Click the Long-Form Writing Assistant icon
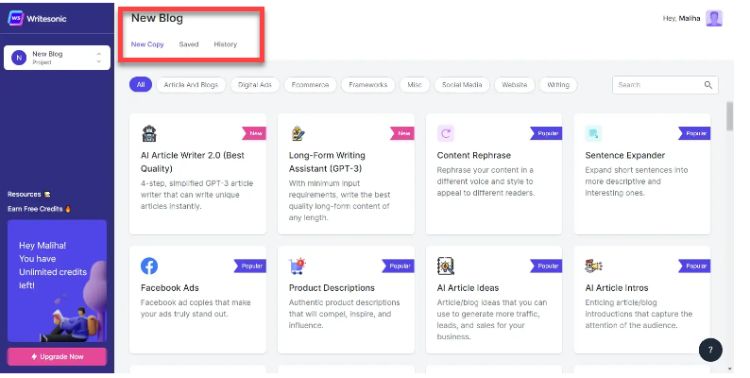 coord(298,133)
